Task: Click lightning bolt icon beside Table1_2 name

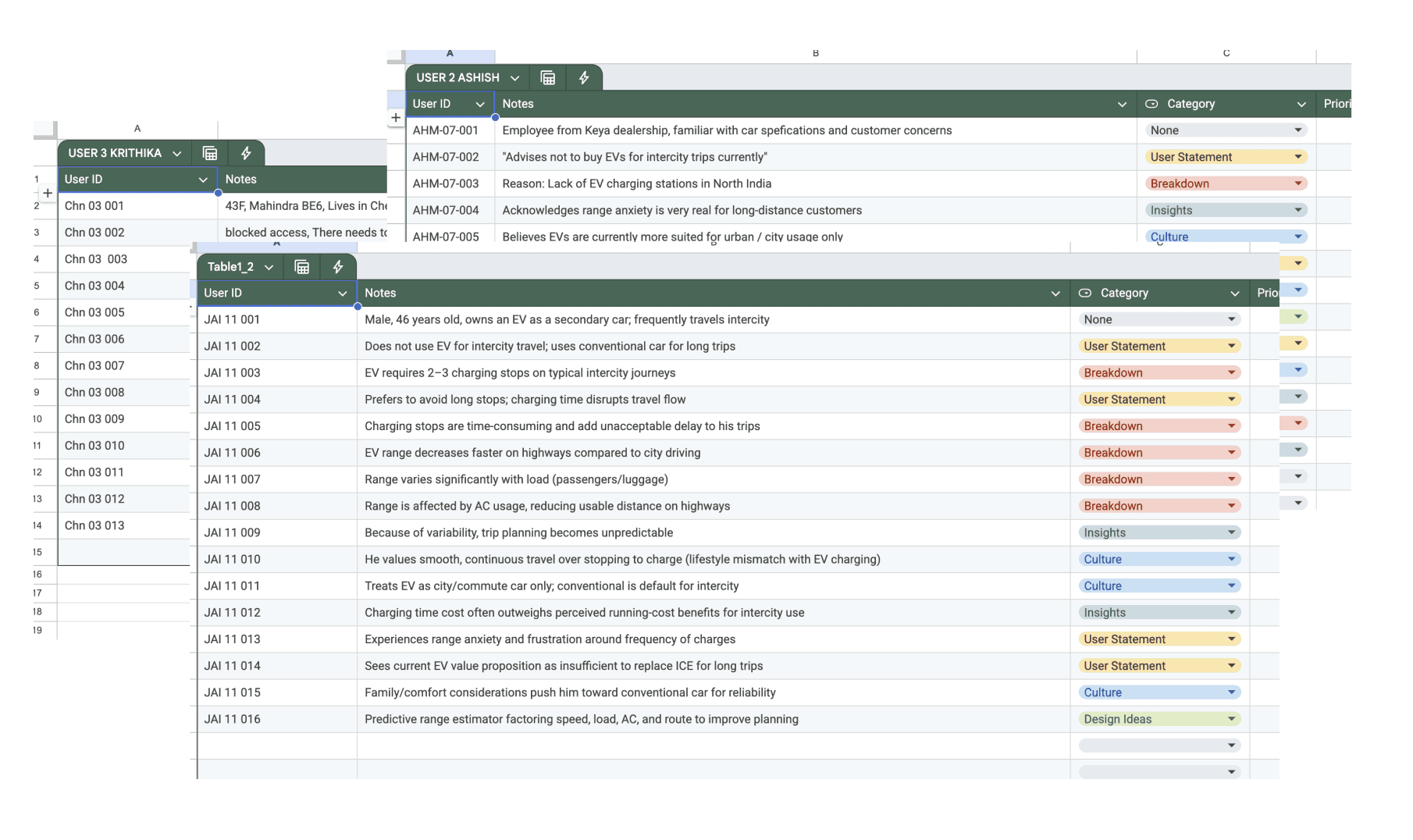Action: (x=338, y=267)
